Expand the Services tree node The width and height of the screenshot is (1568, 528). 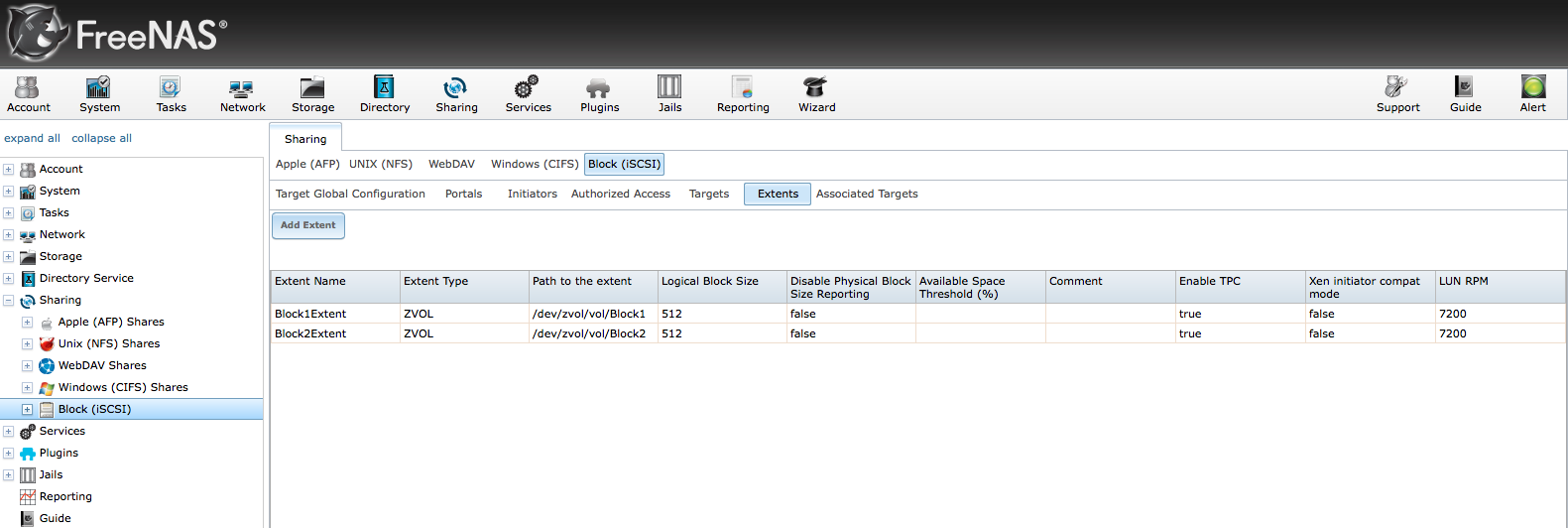tap(8, 432)
